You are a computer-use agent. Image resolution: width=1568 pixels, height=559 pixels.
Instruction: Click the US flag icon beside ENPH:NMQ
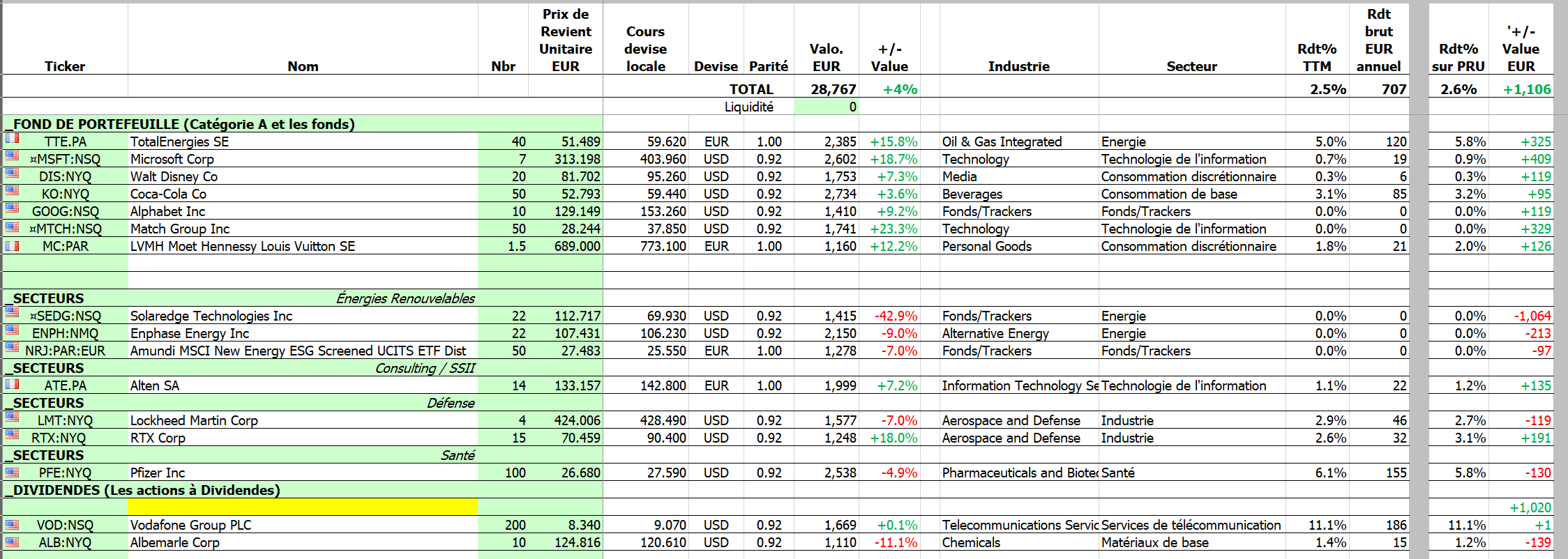12,330
